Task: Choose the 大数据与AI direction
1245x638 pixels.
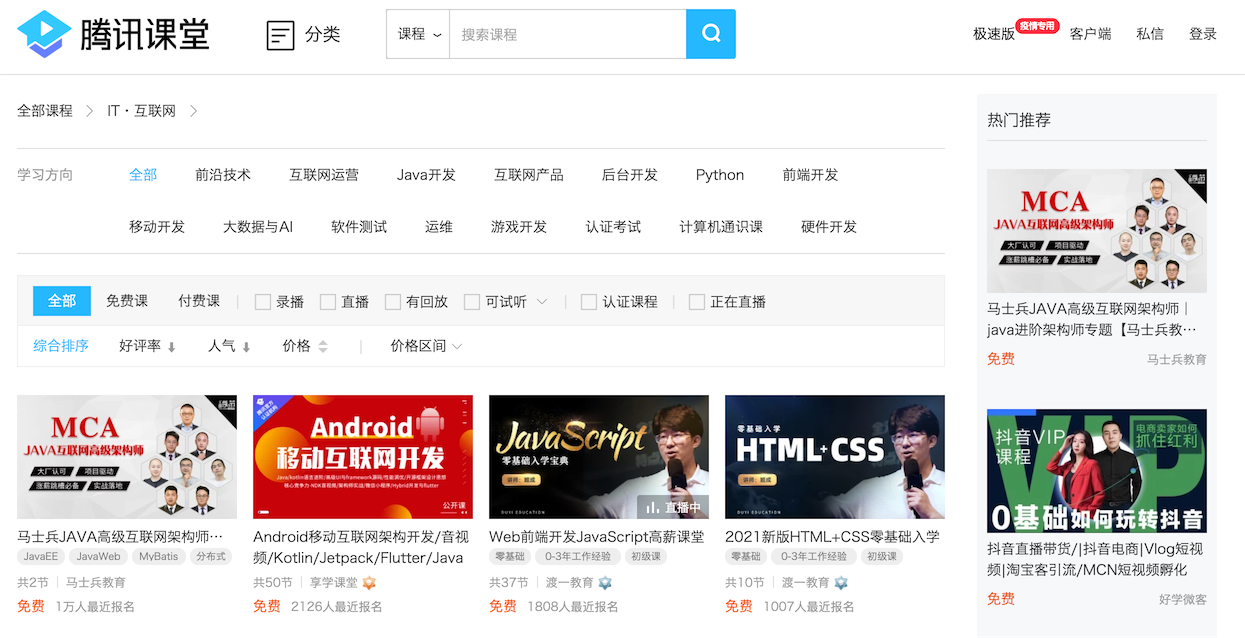Action: [x=258, y=227]
